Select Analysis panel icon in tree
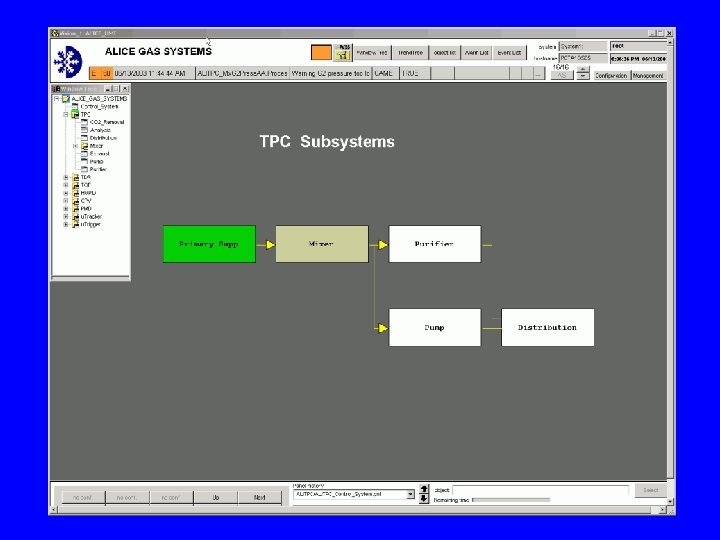 click(84, 130)
